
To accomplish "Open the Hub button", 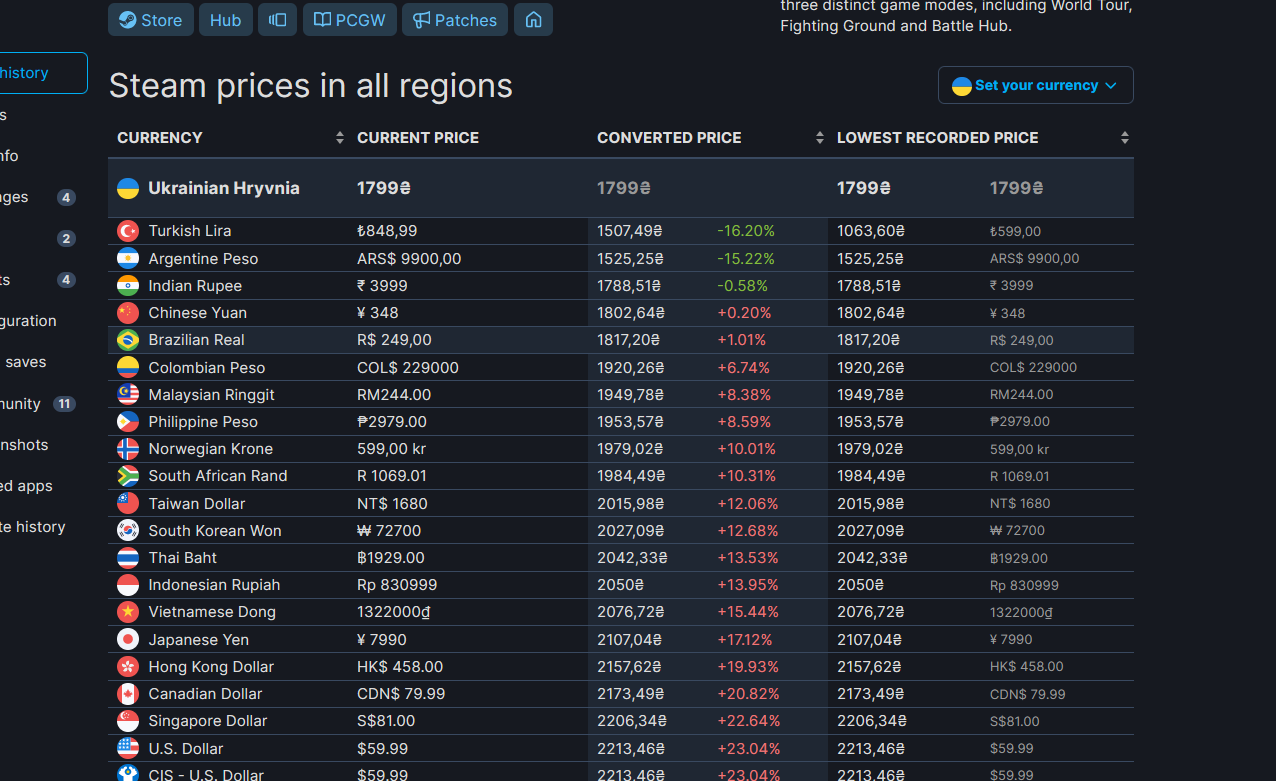I will pyautogui.click(x=226, y=20).
